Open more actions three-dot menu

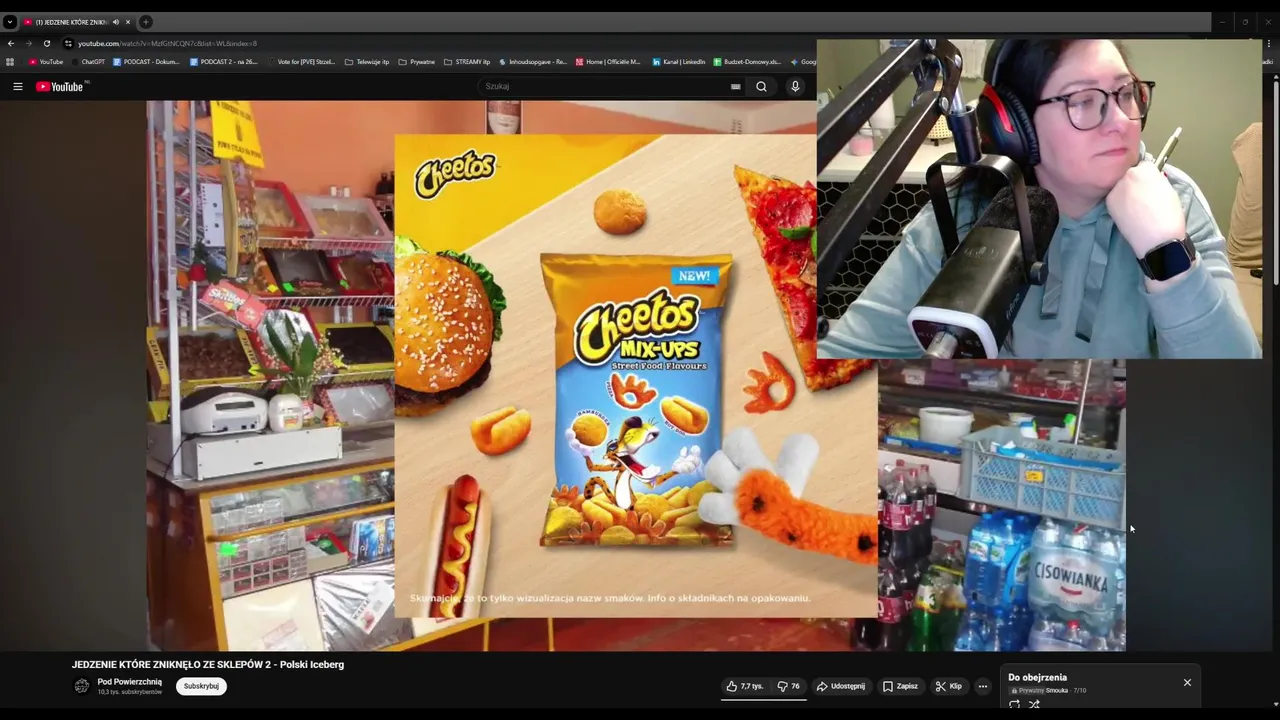click(983, 686)
